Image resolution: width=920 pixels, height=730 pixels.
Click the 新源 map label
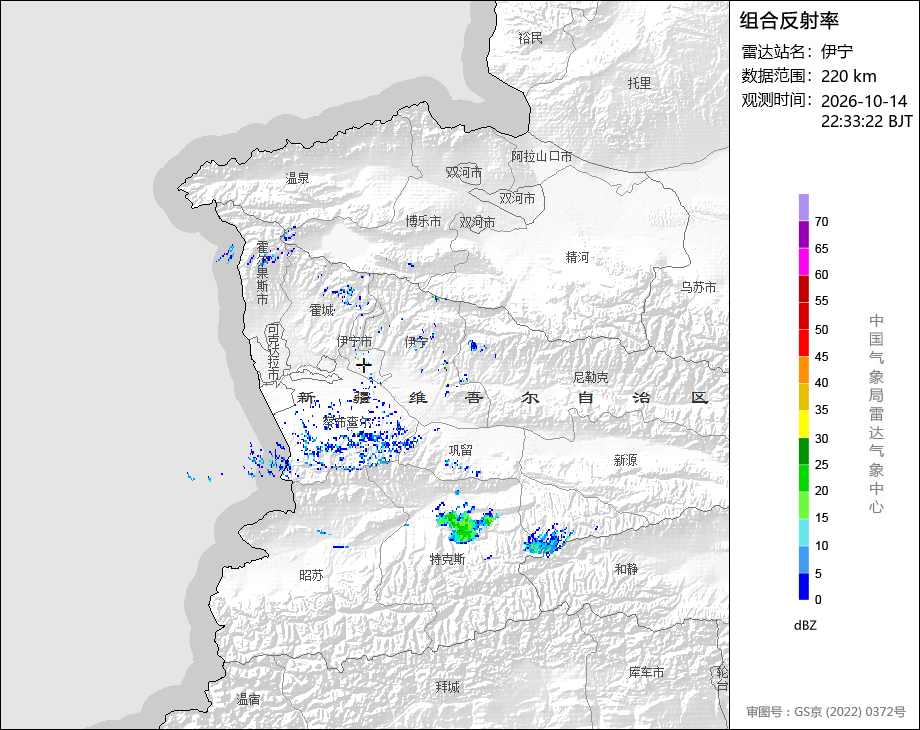point(625,460)
